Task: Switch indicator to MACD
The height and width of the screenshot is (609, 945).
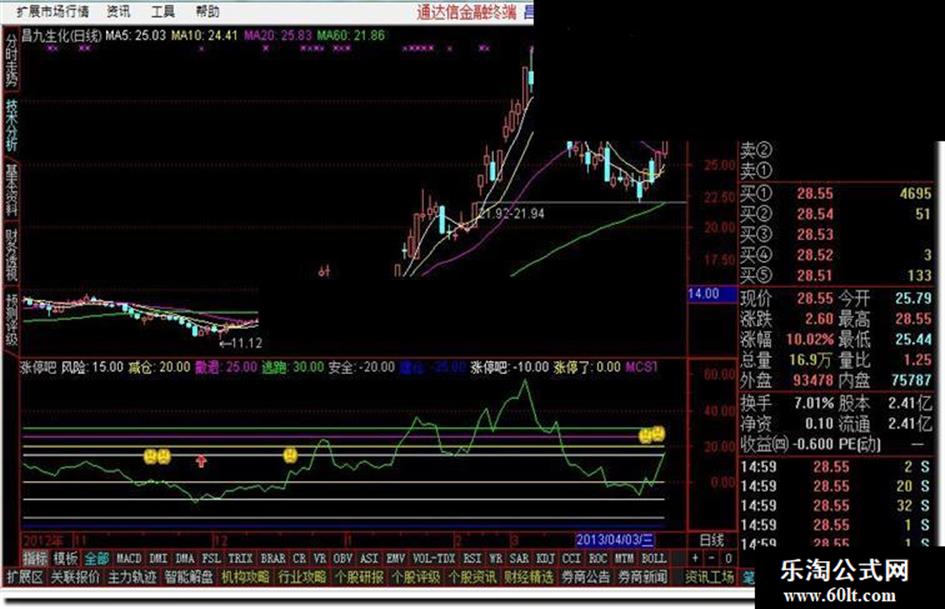Action: (128, 558)
